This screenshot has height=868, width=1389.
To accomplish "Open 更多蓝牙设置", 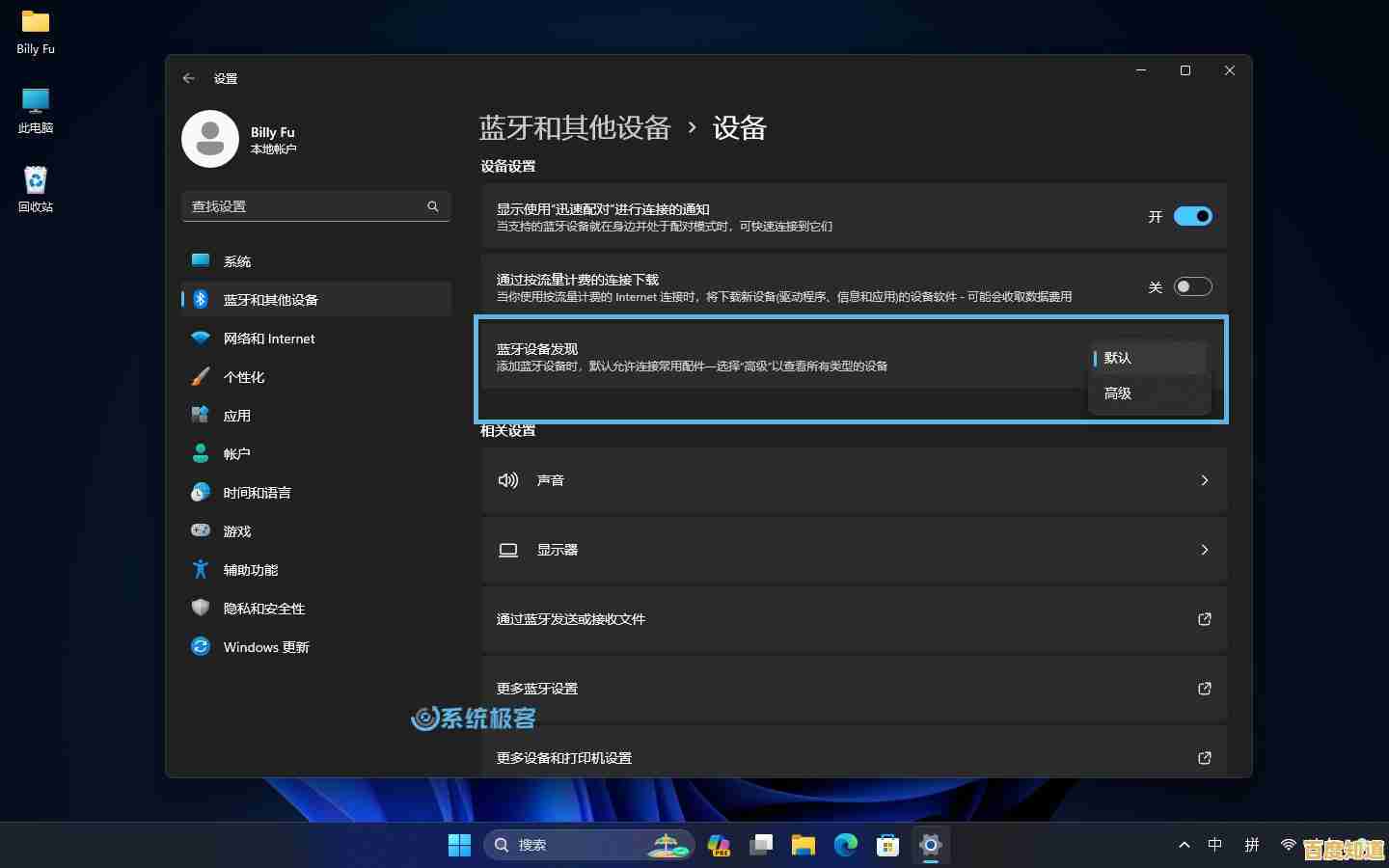I will click(854, 689).
